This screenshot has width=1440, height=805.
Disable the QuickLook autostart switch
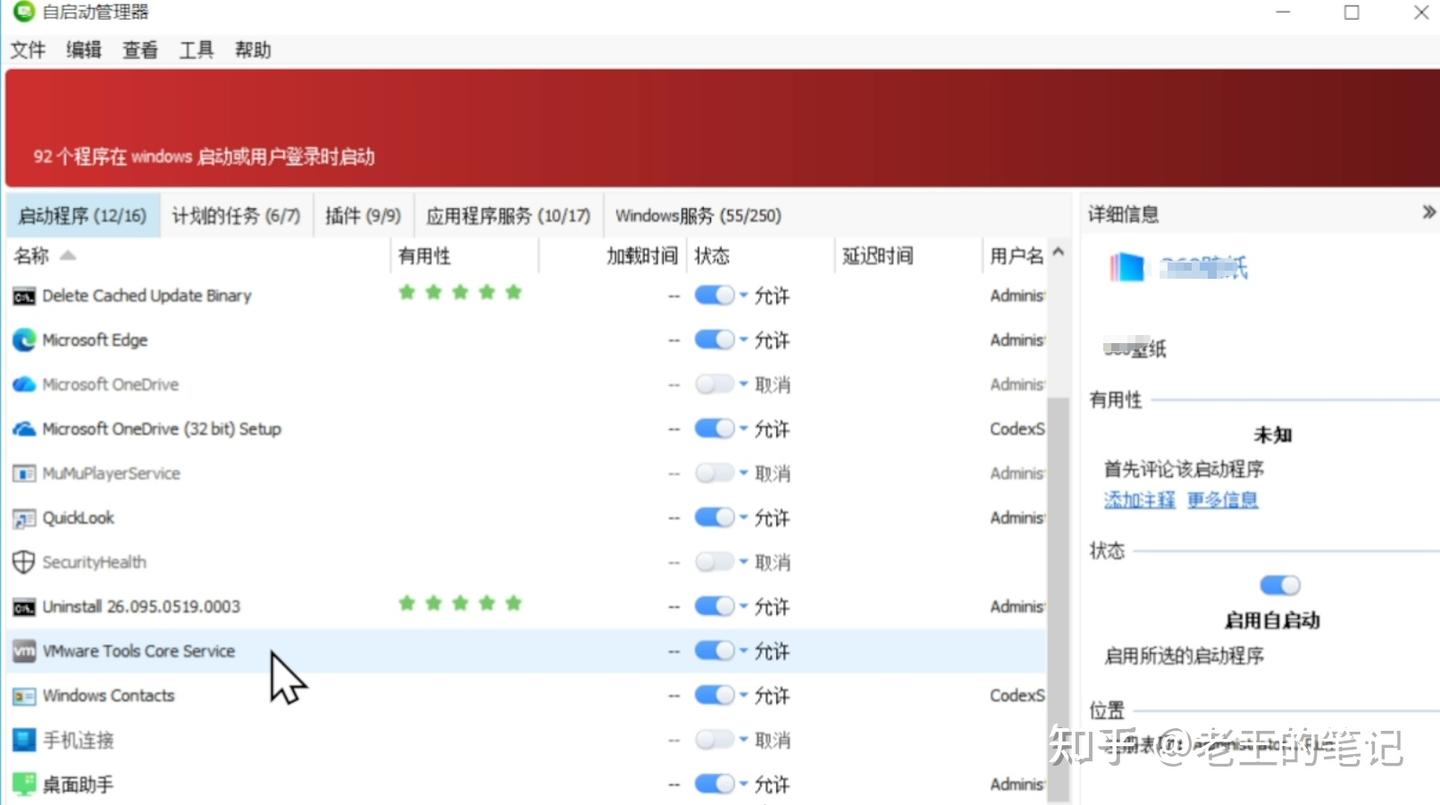pyautogui.click(x=714, y=518)
